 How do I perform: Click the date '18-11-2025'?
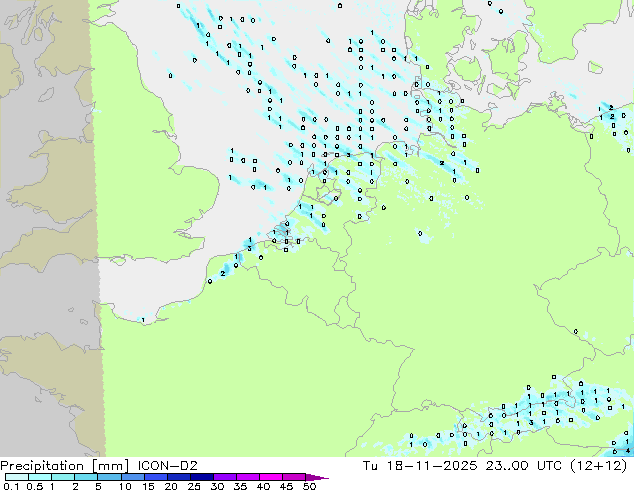pos(432,466)
